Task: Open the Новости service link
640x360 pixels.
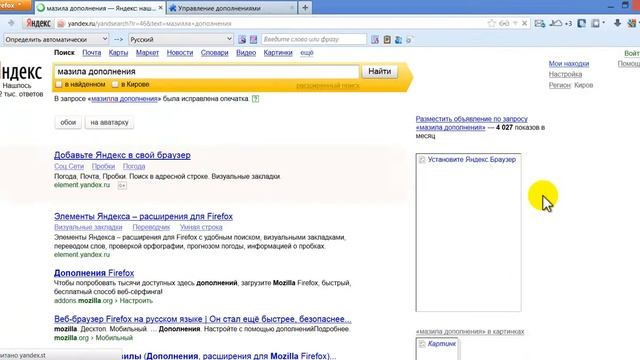Action: tap(180, 53)
